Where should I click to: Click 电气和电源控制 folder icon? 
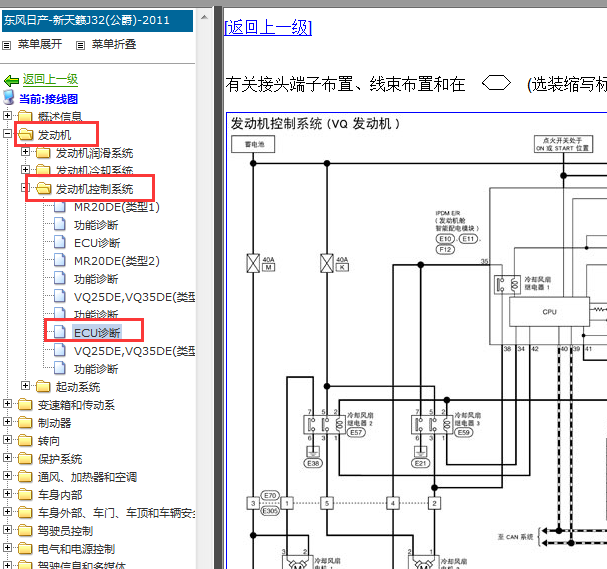pyautogui.click(x=26, y=548)
